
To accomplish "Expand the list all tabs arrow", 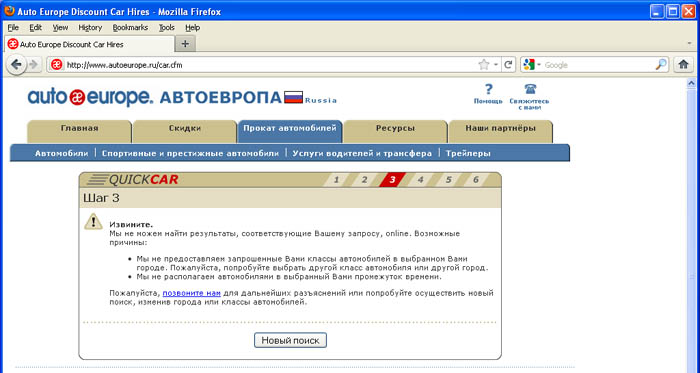I will (690, 44).
